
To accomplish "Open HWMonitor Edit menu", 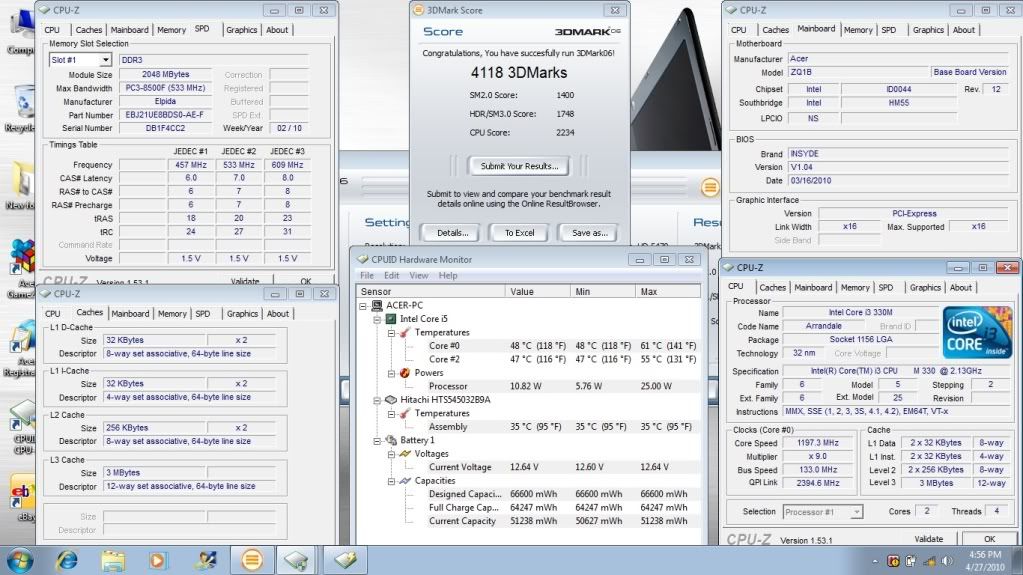I will point(391,275).
